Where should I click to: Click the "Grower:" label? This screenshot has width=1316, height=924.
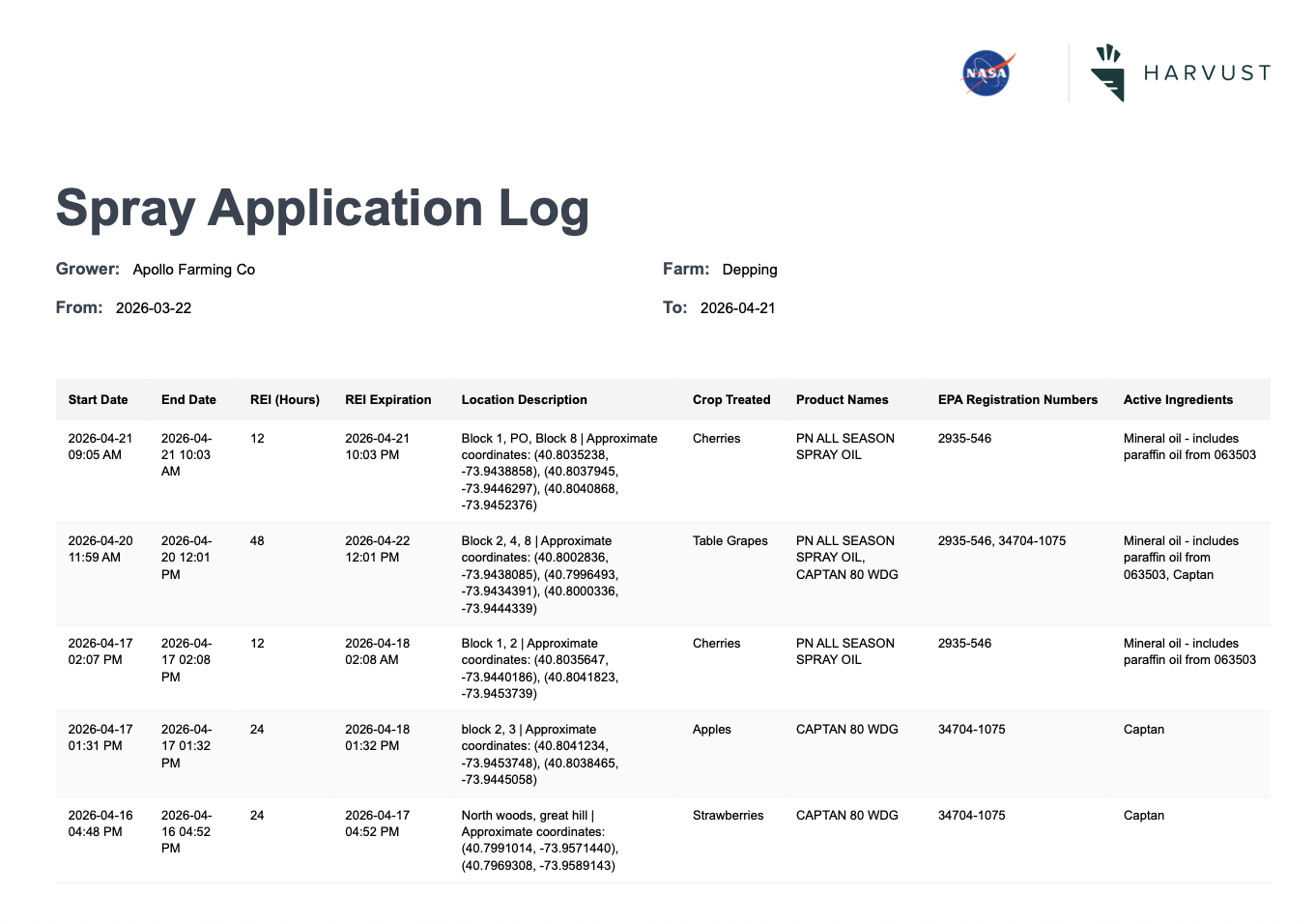pyautogui.click(x=88, y=269)
